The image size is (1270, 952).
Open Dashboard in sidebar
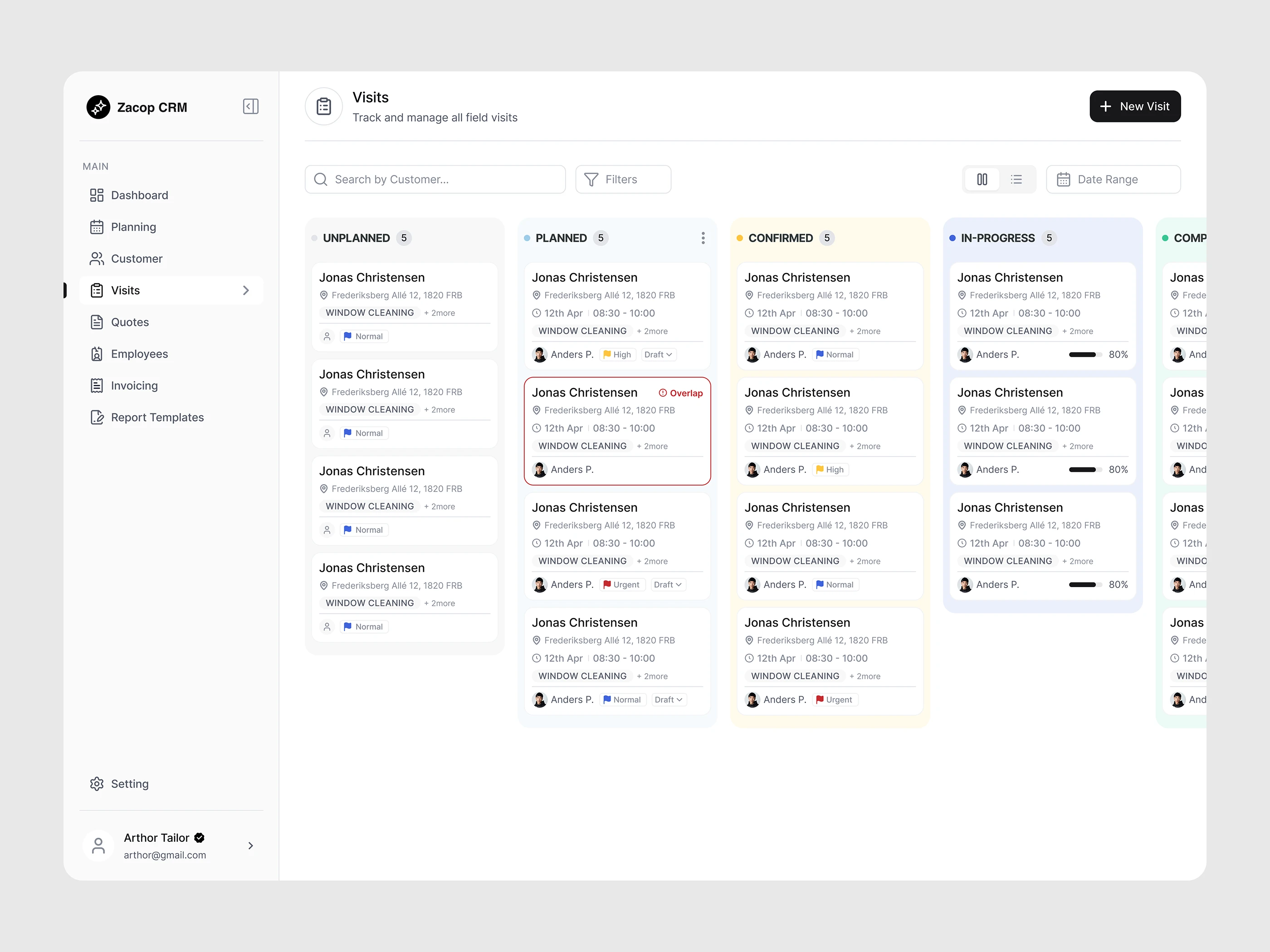click(171, 195)
